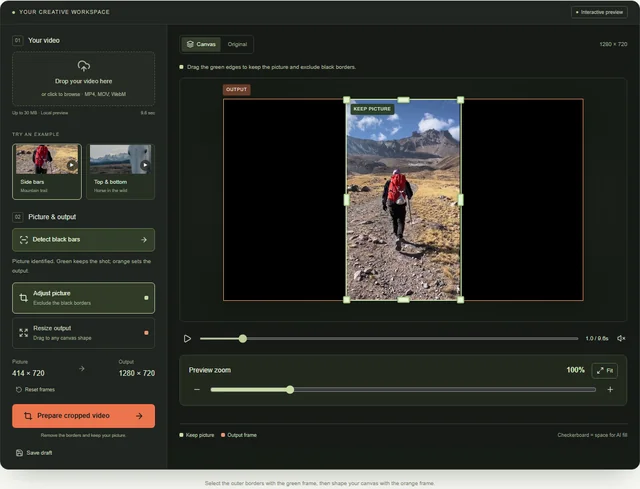
Task: Increase preview zoom with plus icon
Action: pyautogui.click(x=610, y=389)
